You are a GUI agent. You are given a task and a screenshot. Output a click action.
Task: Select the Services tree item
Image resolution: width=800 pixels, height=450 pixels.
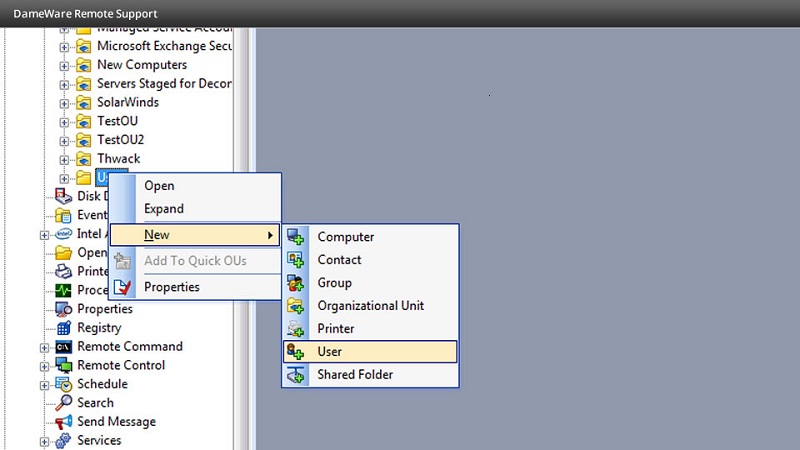[x=99, y=440]
